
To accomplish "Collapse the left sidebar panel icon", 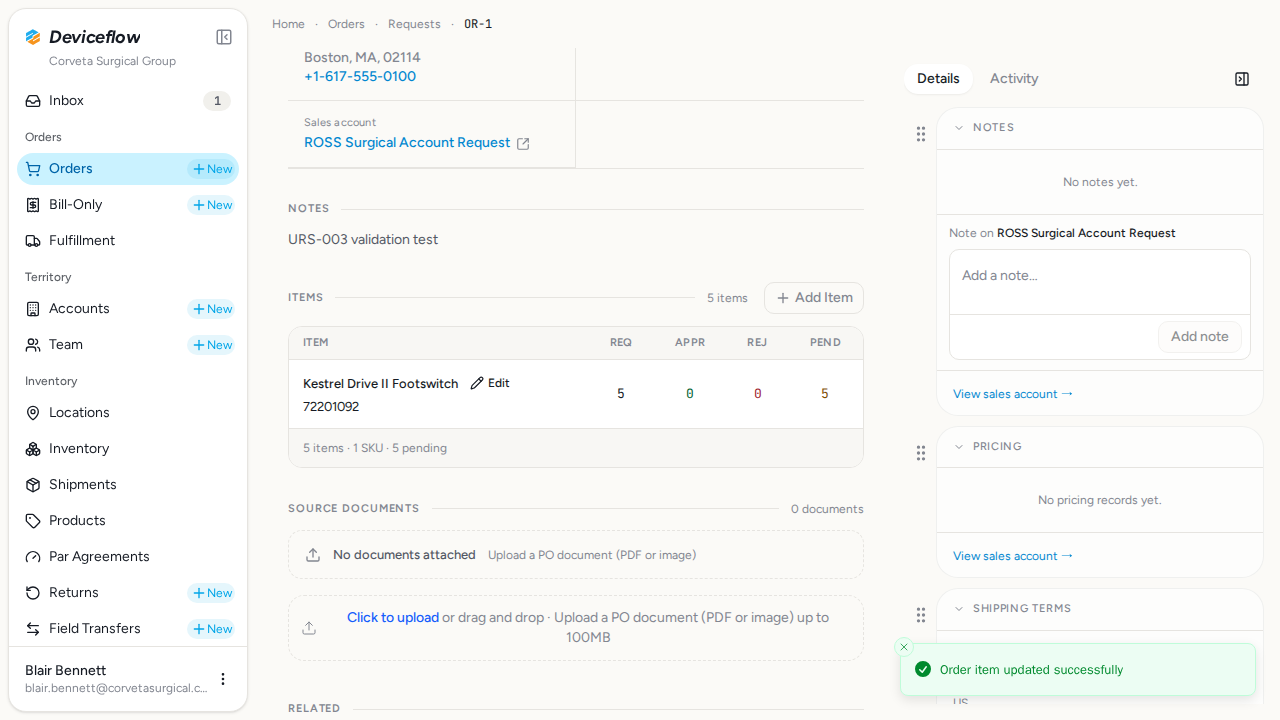I will pos(224,37).
